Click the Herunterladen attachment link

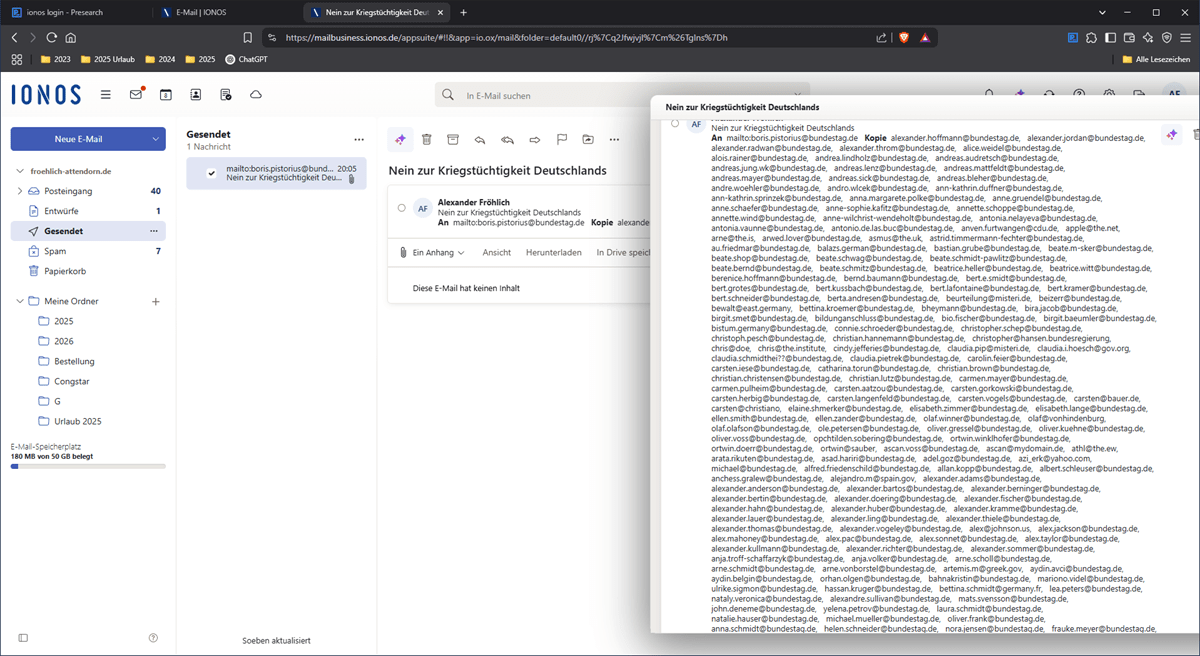(x=553, y=253)
